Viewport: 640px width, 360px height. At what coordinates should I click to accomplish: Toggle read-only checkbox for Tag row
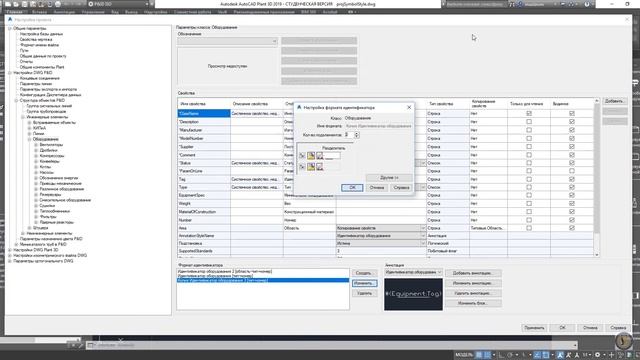(529, 179)
